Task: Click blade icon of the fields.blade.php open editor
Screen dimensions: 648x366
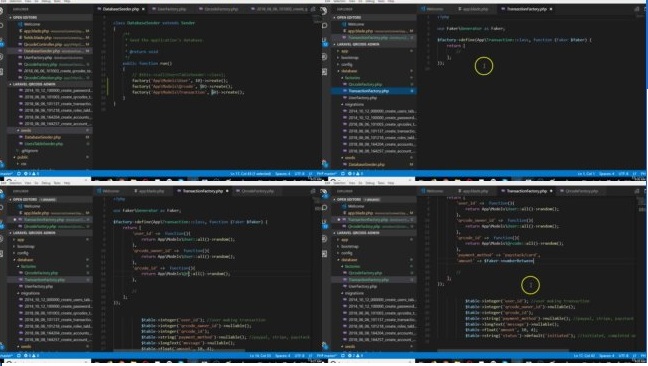Action: tap(21, 38)
